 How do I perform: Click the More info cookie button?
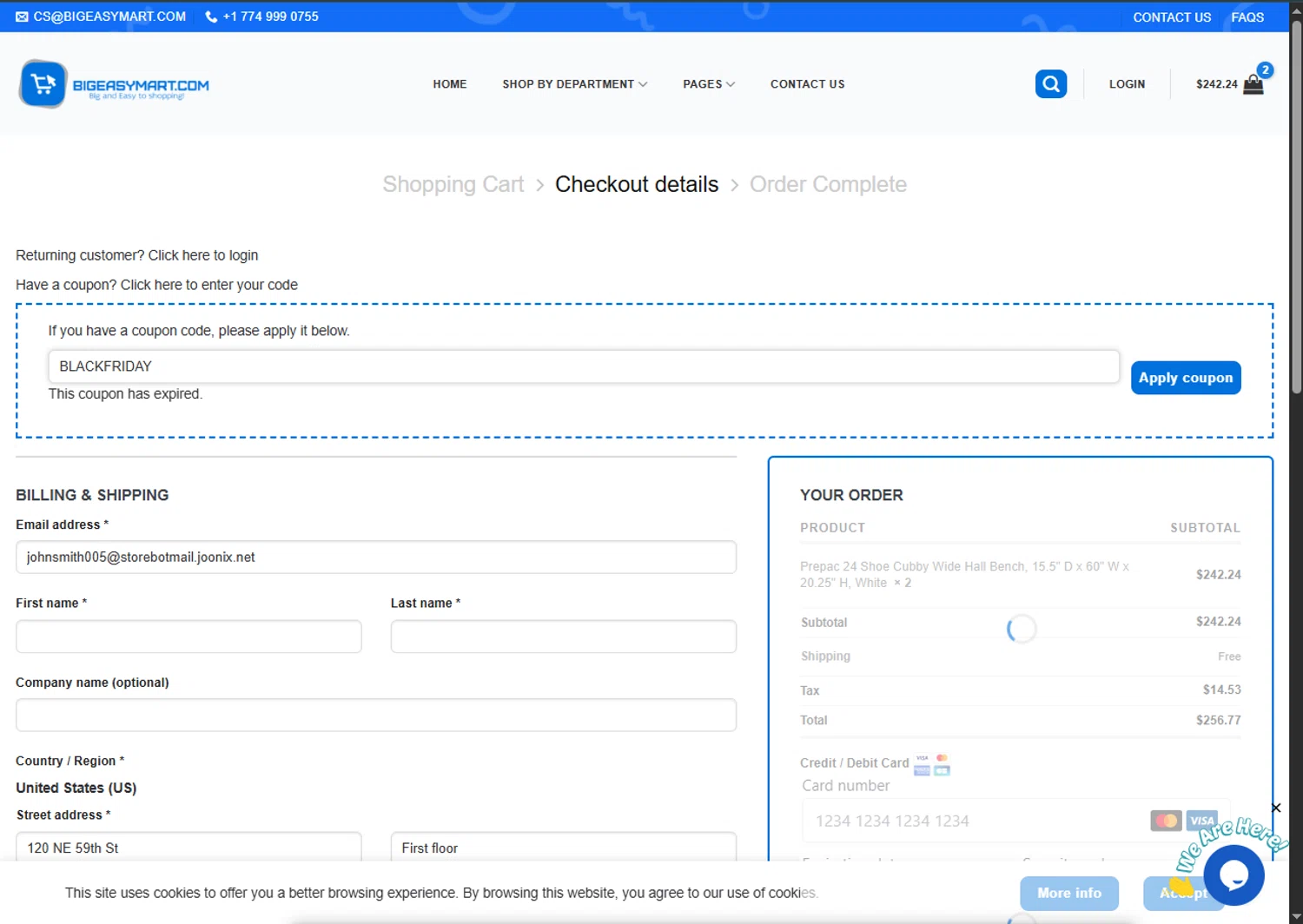pyautogui.click(x=1069, y=893)
